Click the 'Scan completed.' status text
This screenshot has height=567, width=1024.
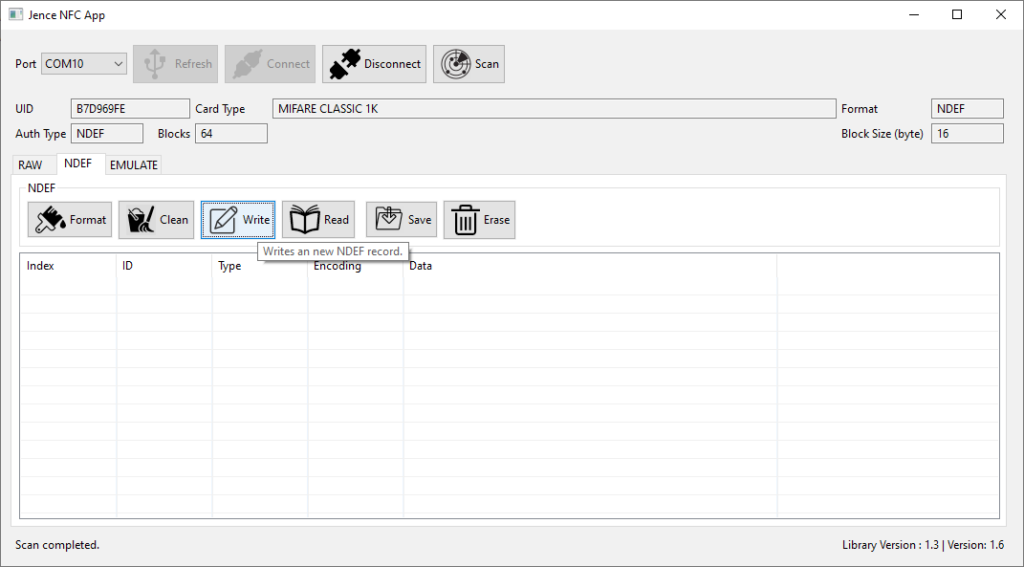(x=57, y=545)
